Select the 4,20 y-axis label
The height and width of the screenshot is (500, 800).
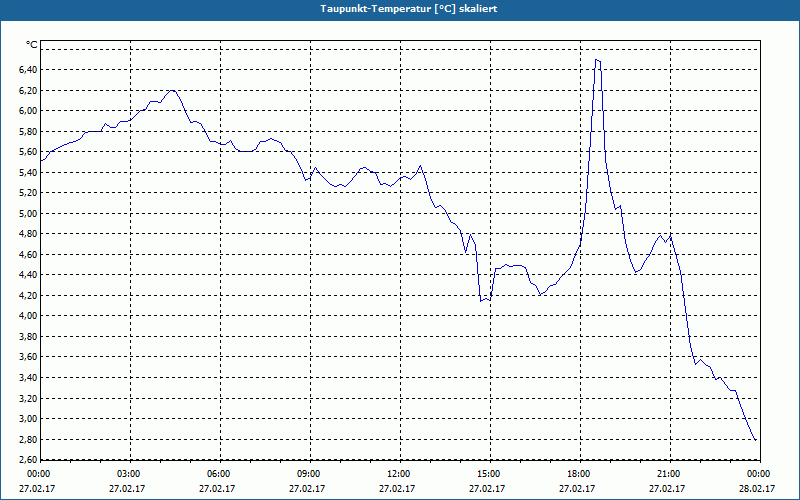(28, 295)
